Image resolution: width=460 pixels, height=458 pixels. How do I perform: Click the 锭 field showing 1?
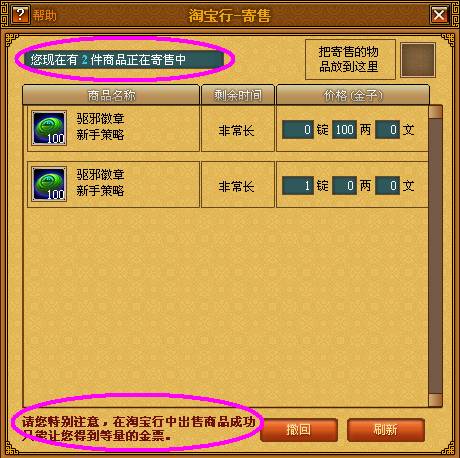[x=298, y=185]
